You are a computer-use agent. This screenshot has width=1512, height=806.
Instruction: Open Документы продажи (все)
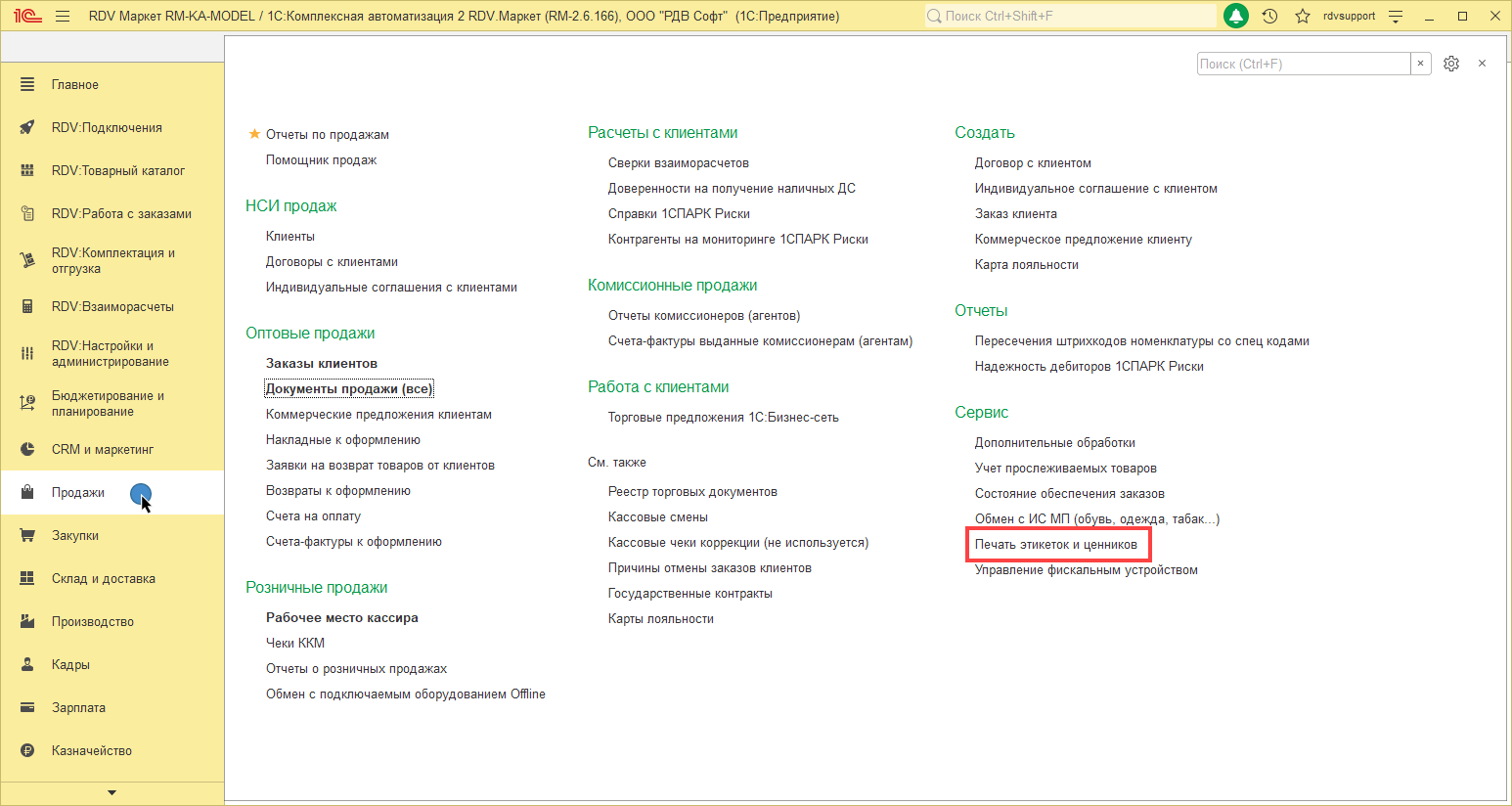point(348,389)
